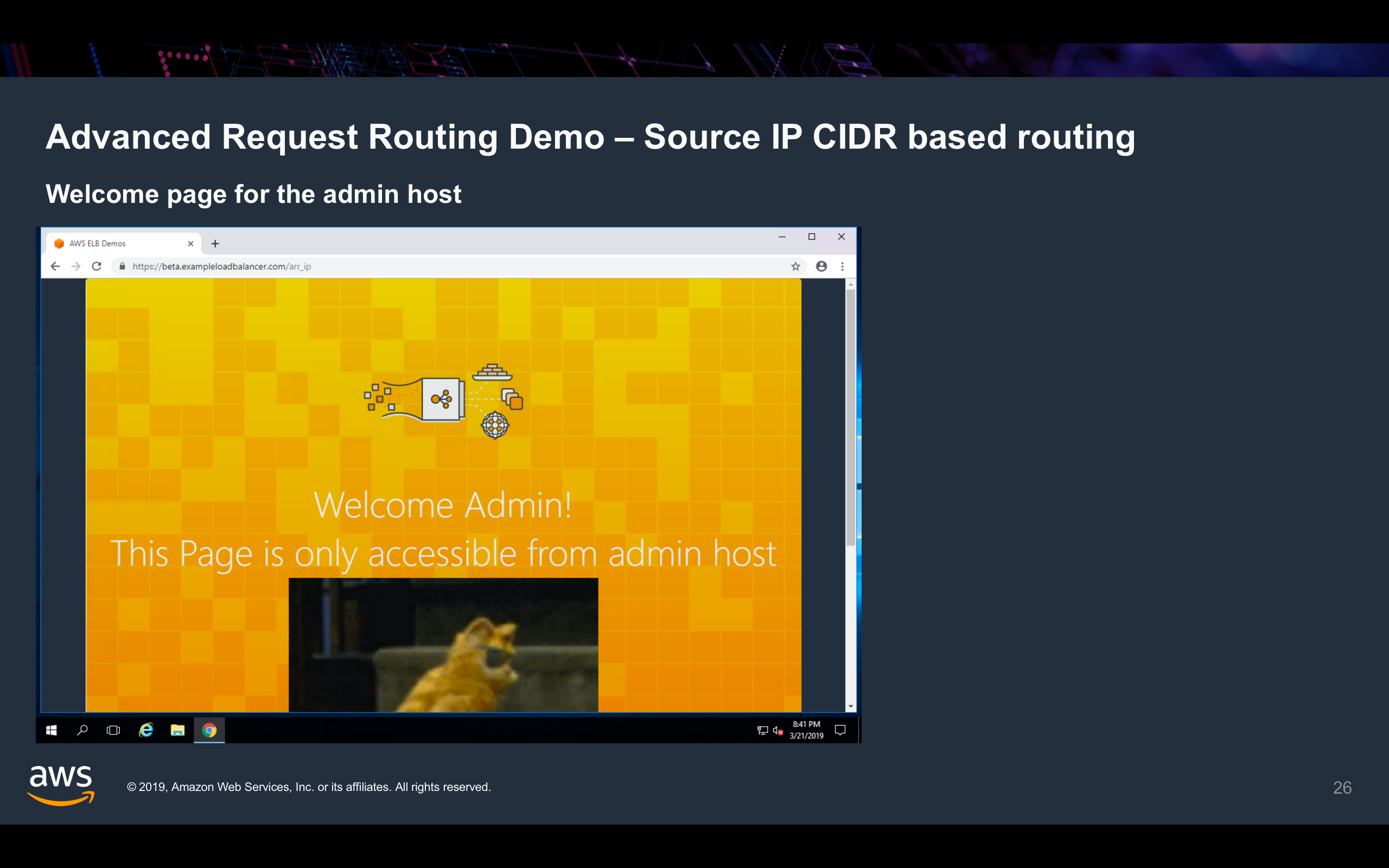This screenshot has width=1389, height=868.
Task: Open a new tab with plus button
Action: (x=215, y=244)
